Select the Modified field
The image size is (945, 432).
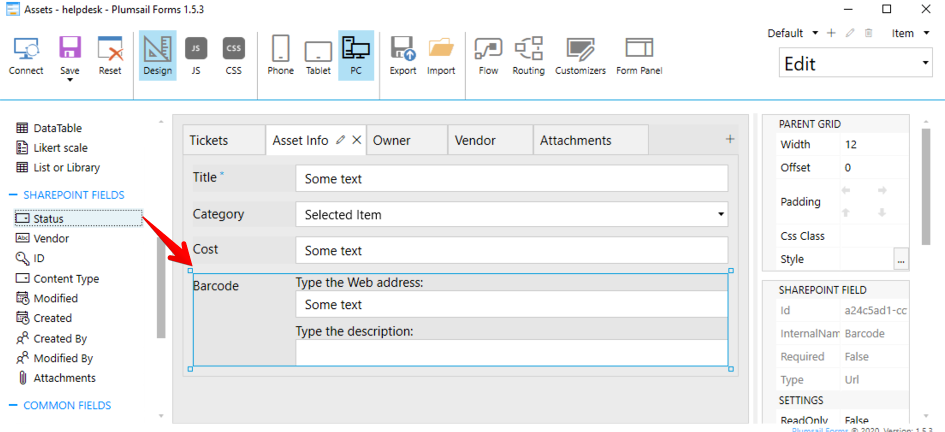[47, 298]
